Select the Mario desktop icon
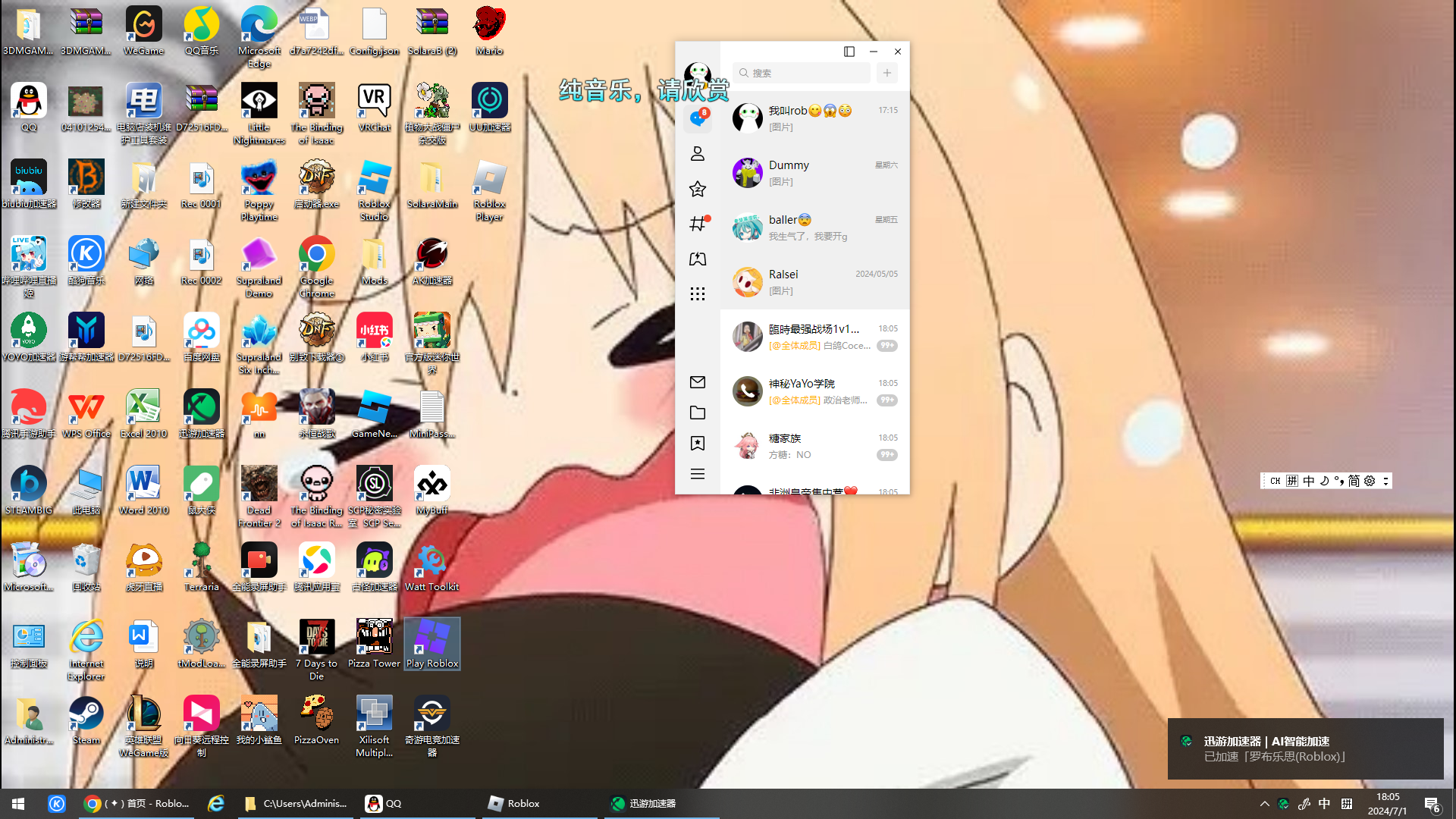 pyautogui.click(x=490, y=31)
